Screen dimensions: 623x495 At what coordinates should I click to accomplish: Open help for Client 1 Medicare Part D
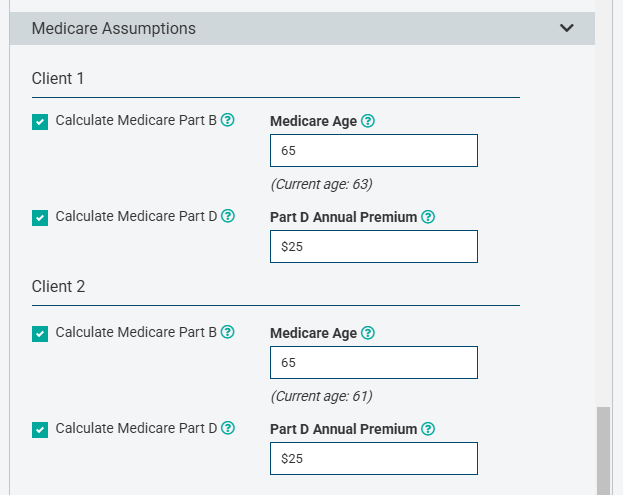[228, 216]
